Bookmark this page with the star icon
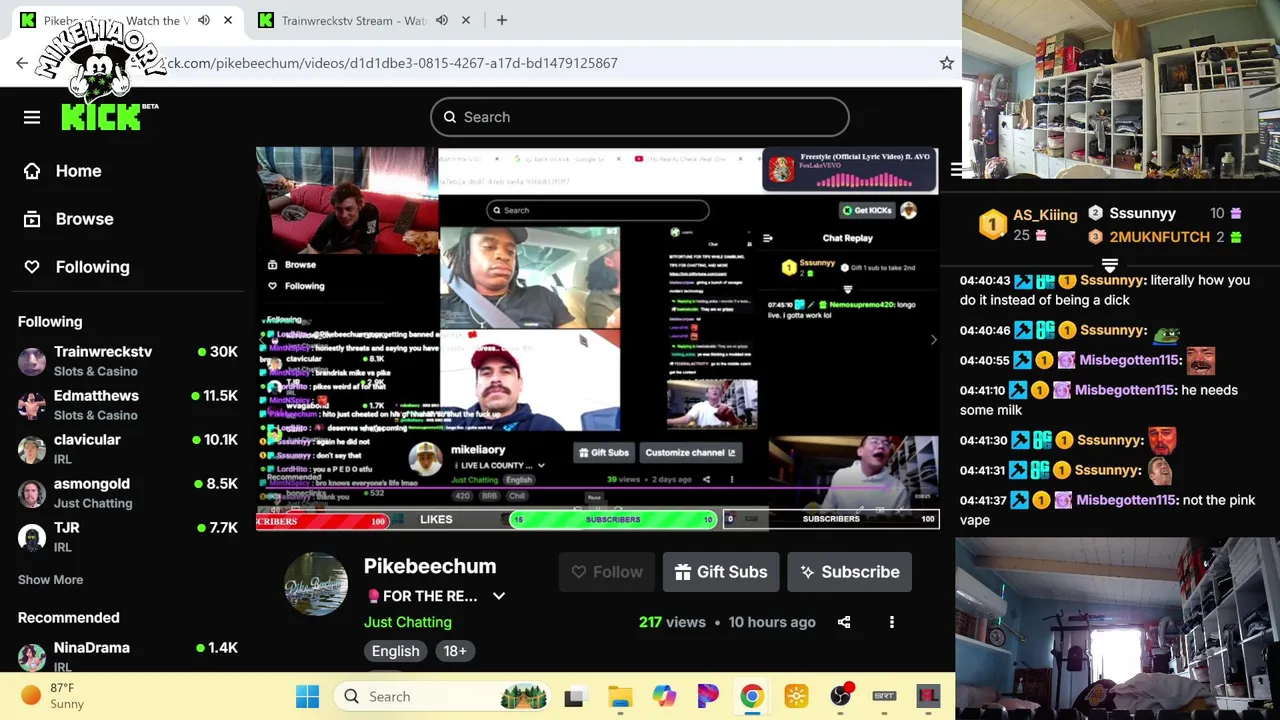The height and width of the screenshot is (720, 1280). [x=946, y=63]
